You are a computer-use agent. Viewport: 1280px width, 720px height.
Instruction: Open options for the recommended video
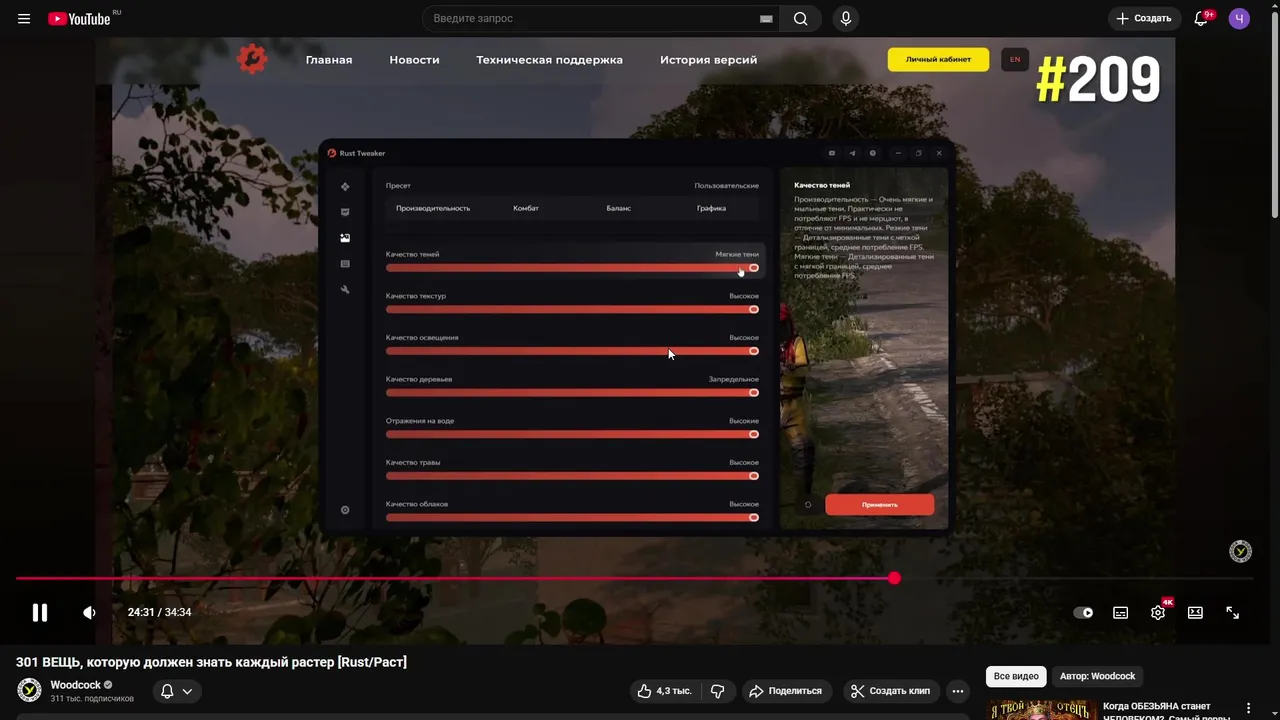[1248, 708]
